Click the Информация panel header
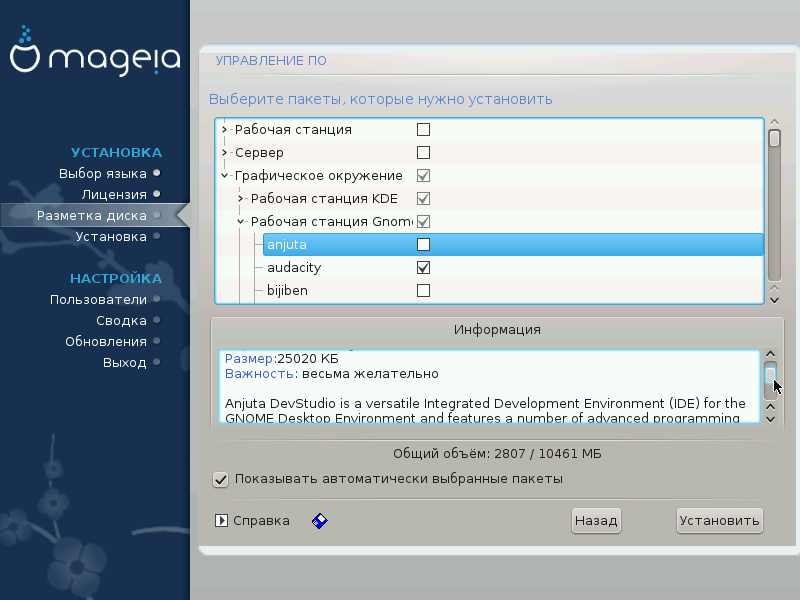The height and width of the screenshot is (600, 800). (497, 330)
